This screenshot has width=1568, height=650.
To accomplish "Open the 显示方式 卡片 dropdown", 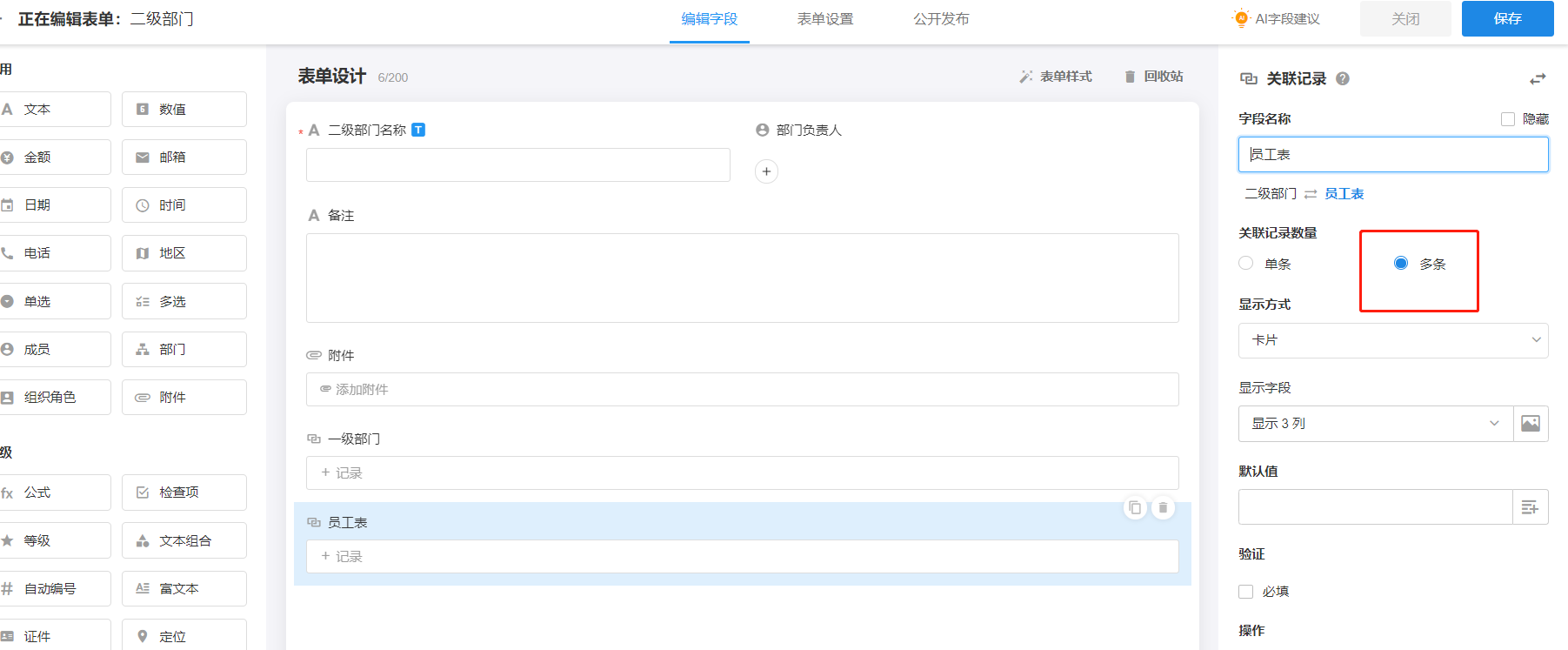I will tap(1392, 340).
